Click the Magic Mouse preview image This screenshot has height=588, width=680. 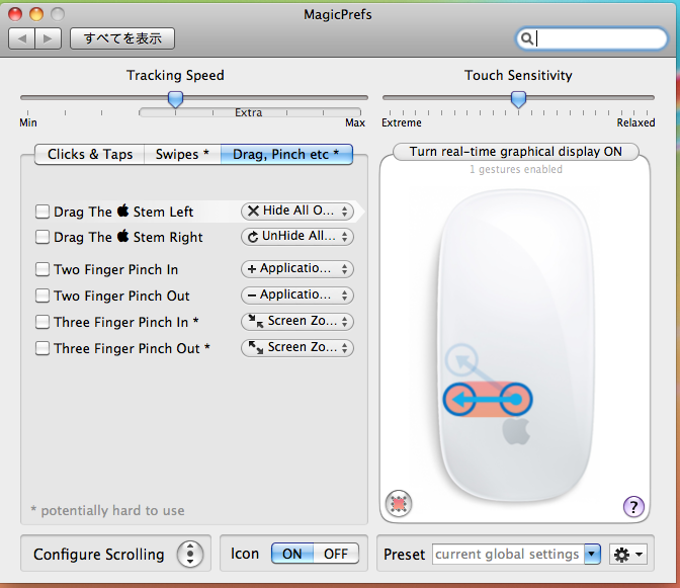[x=516, y=346]
